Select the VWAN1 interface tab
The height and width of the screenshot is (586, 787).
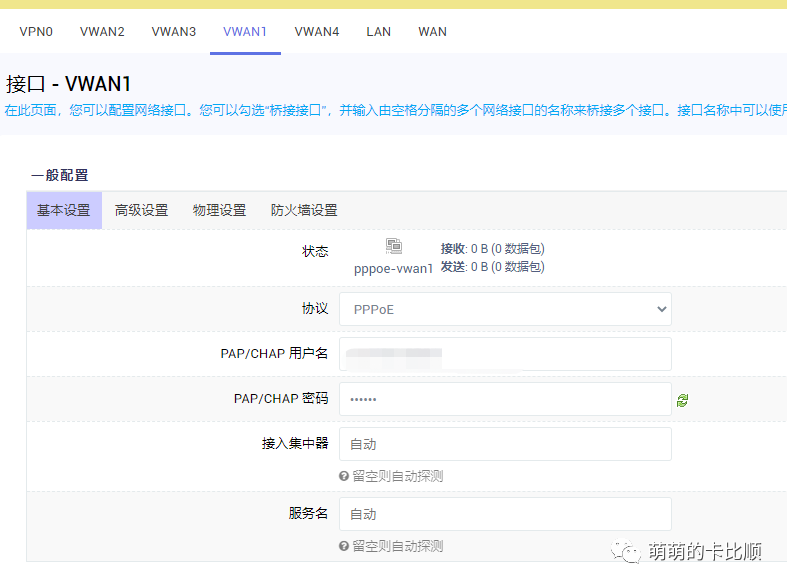point(245,32)
